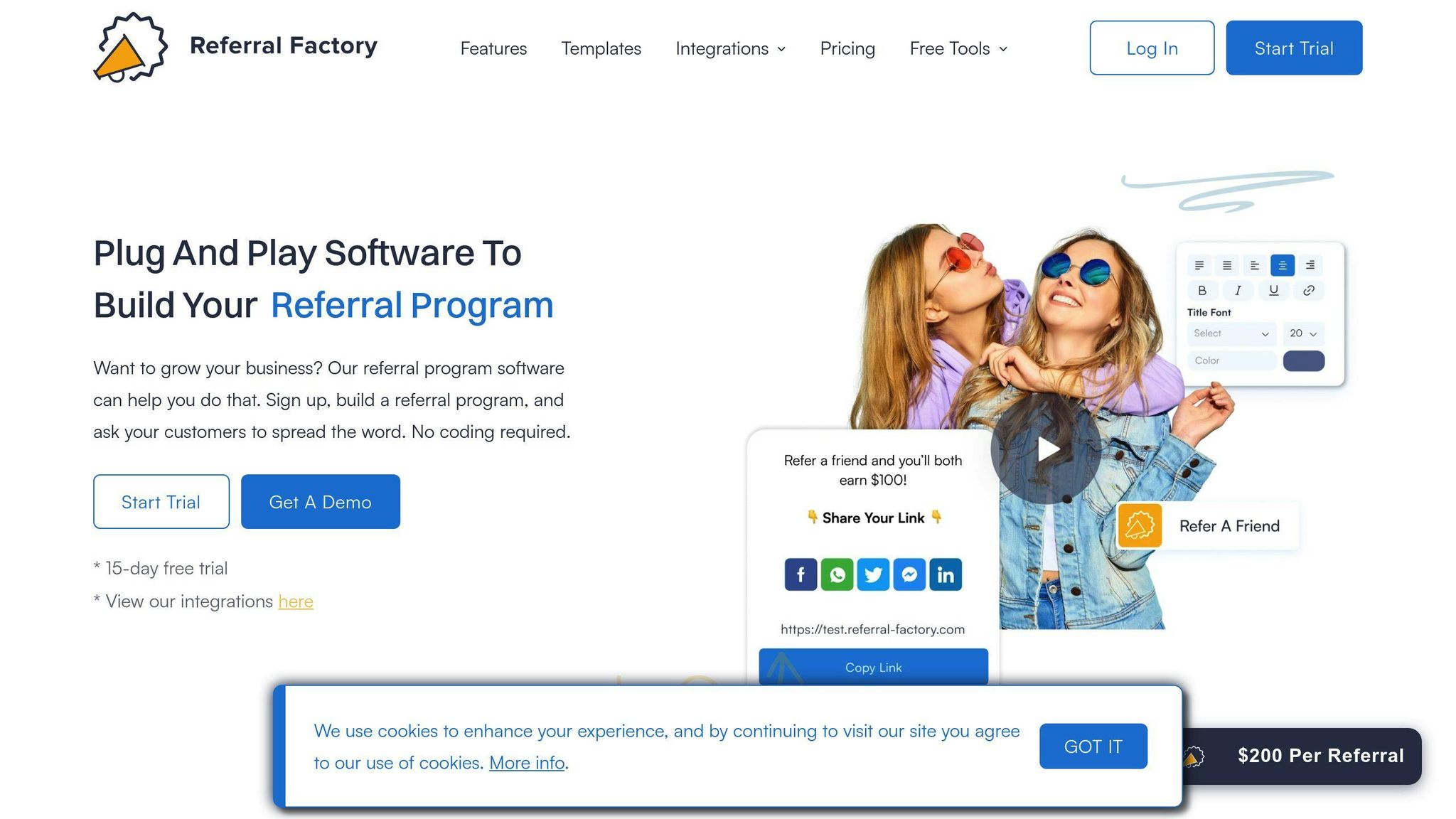Share via the Twitter icon
Screen dimensions: 1456x819
pos(873,574)
